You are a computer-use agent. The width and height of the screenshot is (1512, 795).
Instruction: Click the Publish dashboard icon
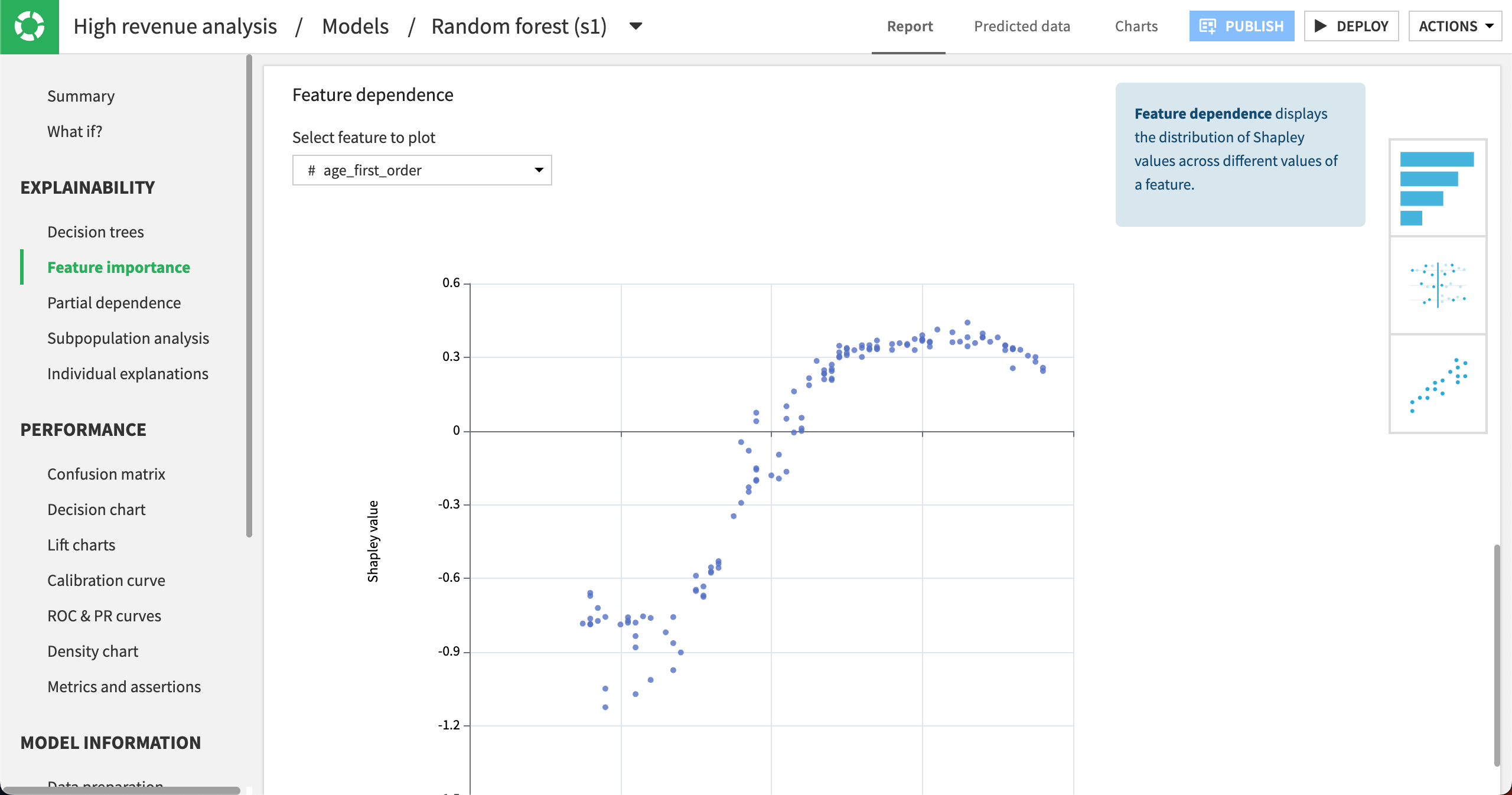[x=1207, y=26]
